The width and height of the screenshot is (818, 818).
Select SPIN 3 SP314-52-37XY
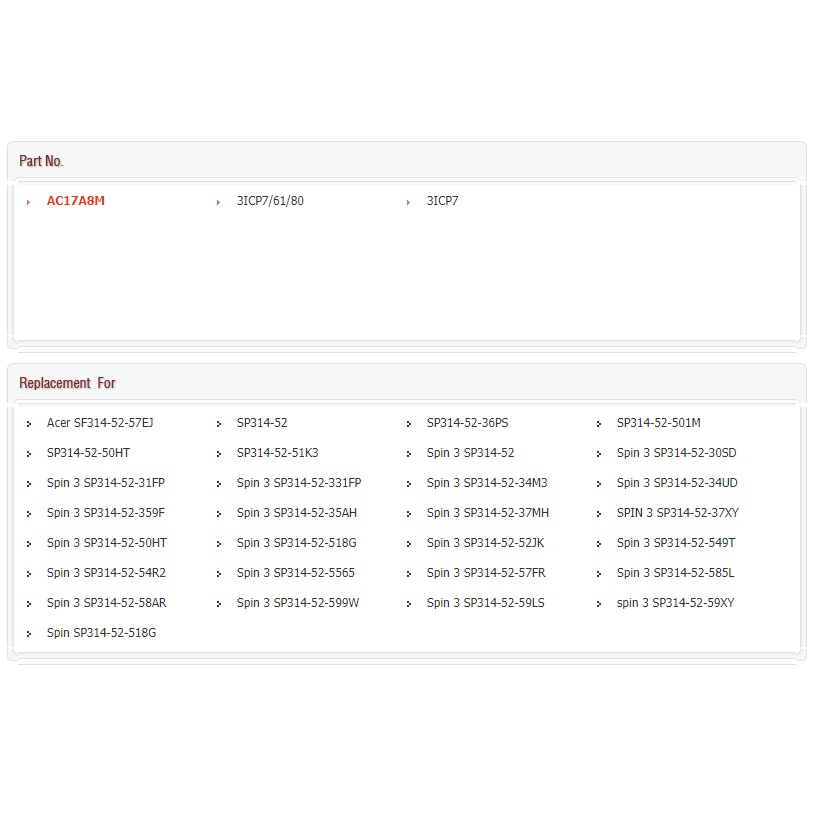[x=678, y=513]
